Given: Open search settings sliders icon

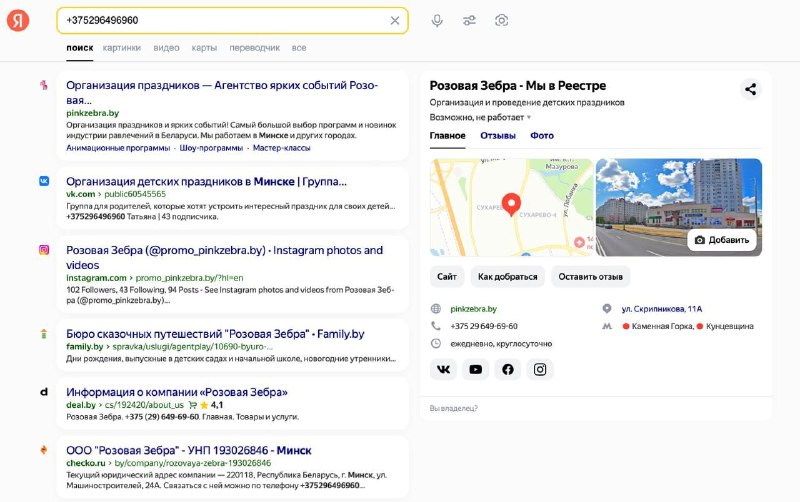Looking at the screenshot, I should coord(469,20).
